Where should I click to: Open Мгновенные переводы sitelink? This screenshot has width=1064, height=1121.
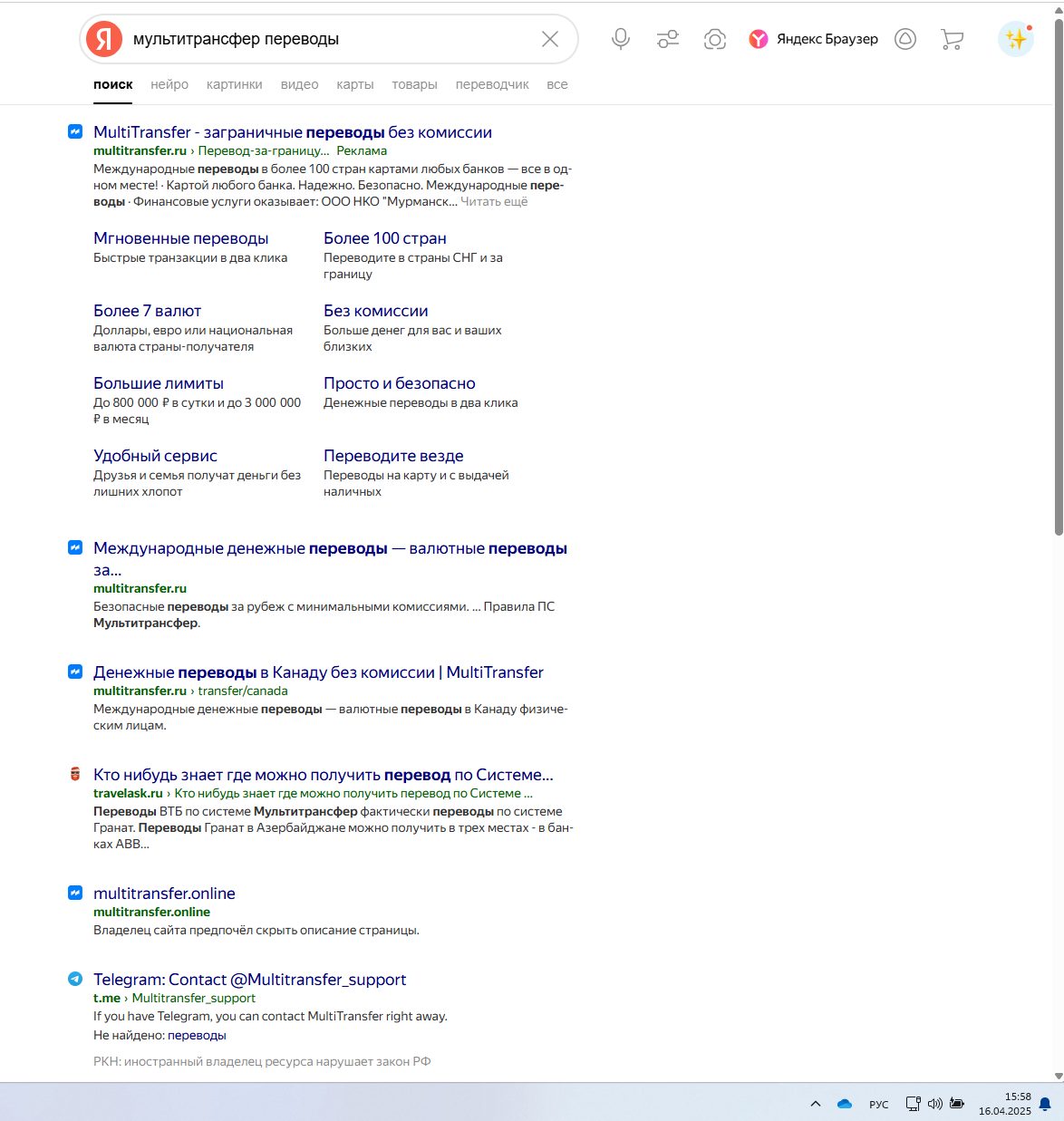click(x=181, y=238)
